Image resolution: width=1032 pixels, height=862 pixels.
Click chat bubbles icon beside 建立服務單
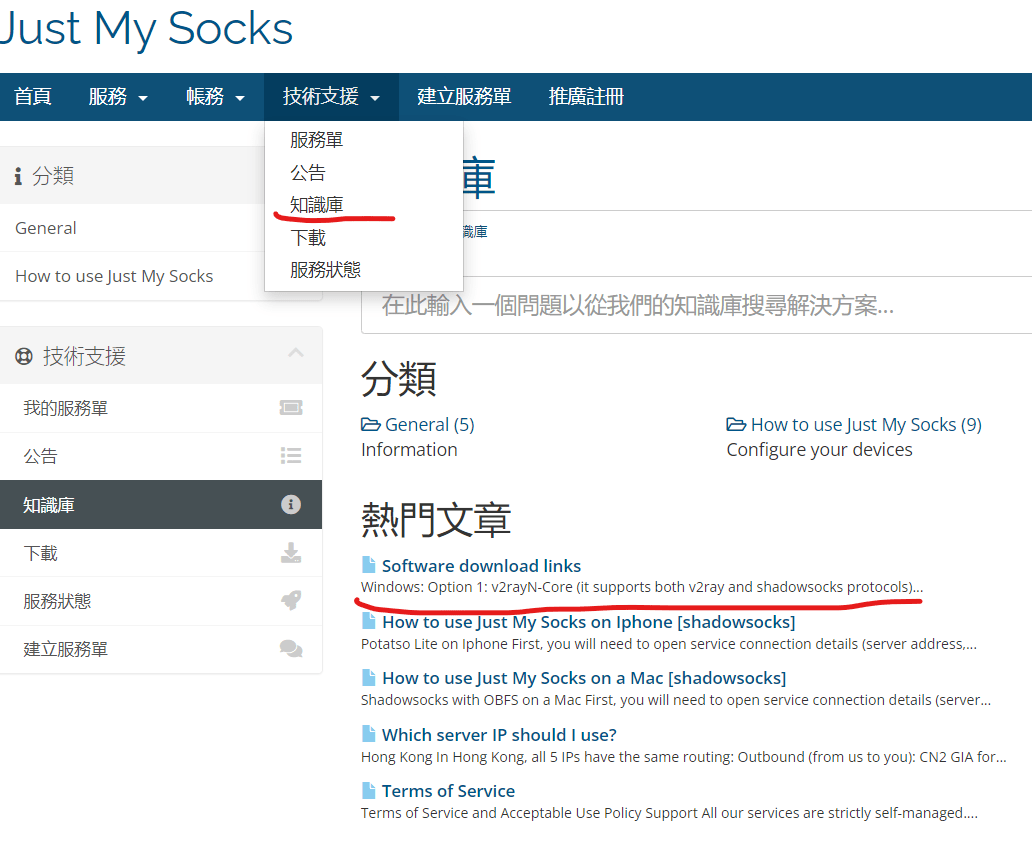pos(290,649)
